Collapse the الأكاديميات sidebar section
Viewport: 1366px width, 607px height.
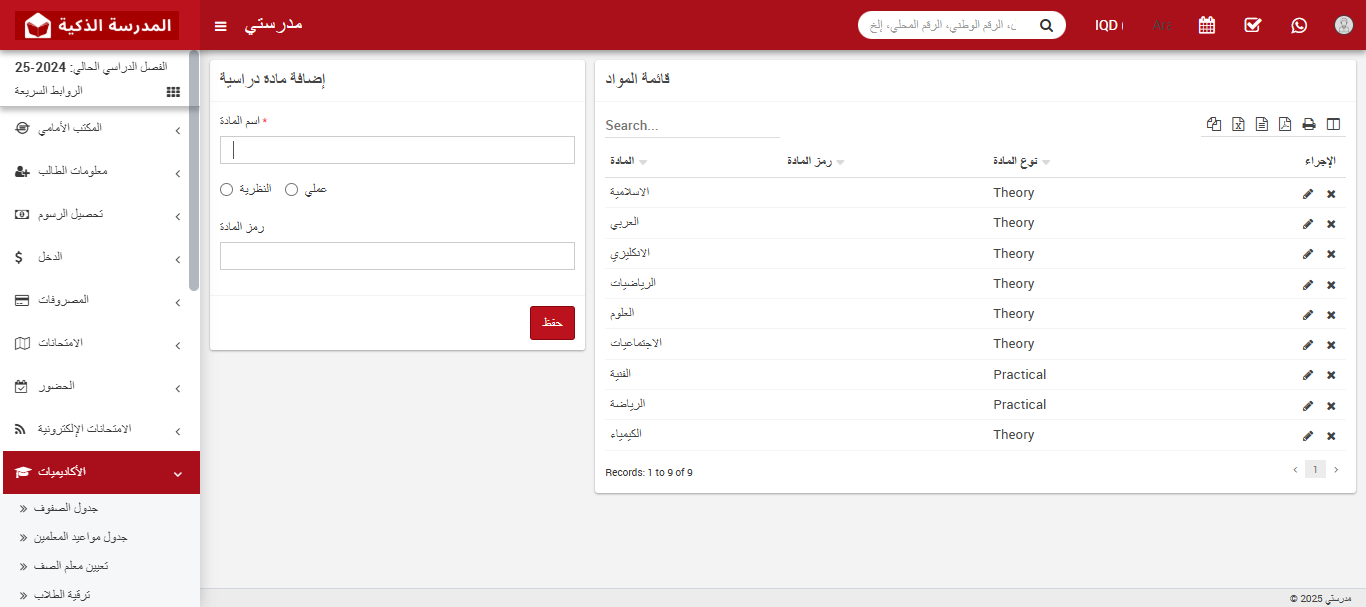(x=100, y=472)
